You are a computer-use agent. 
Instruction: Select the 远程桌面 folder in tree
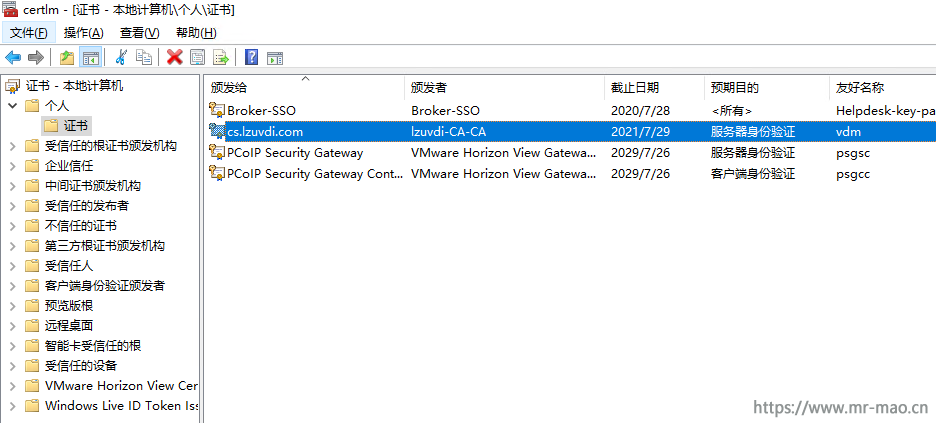69,326
